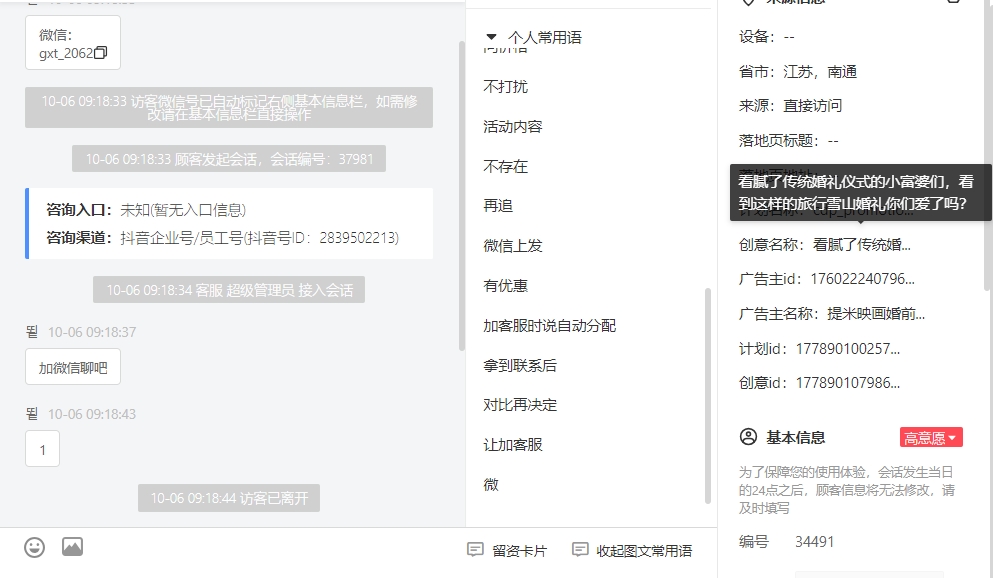Click the 广告主名称 提米映画 row

(x=832, y=313)
